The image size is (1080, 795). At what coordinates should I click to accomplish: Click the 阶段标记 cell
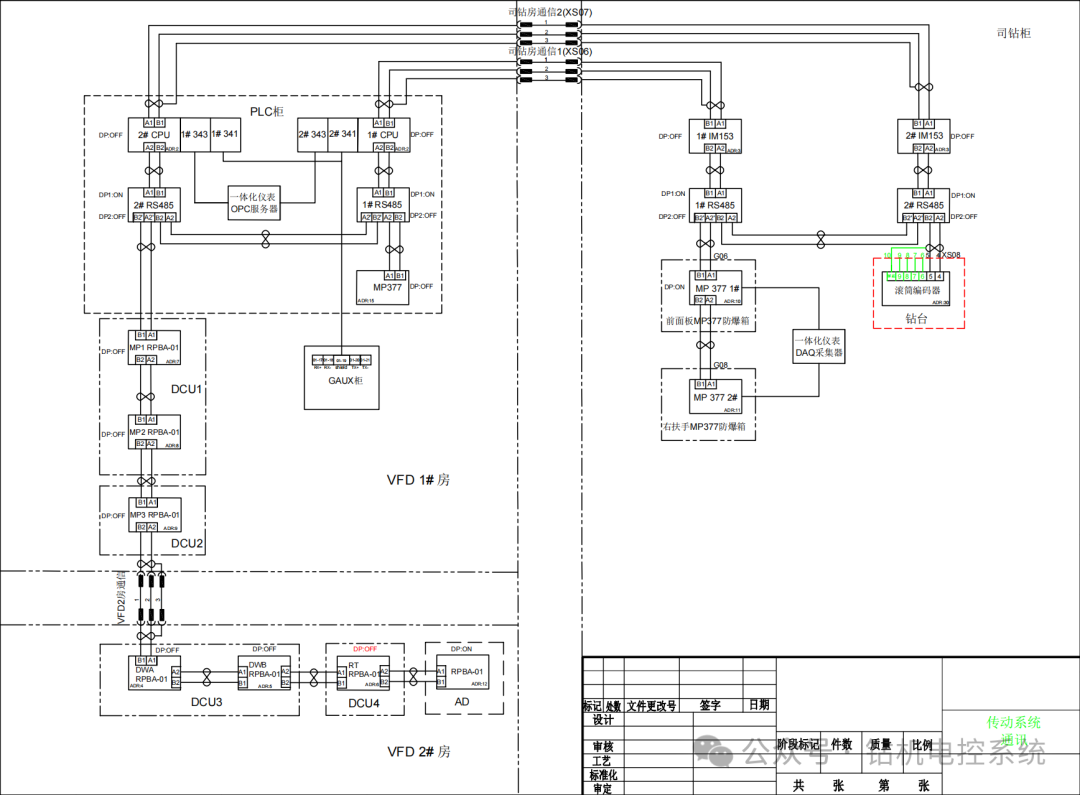[798, 744]
